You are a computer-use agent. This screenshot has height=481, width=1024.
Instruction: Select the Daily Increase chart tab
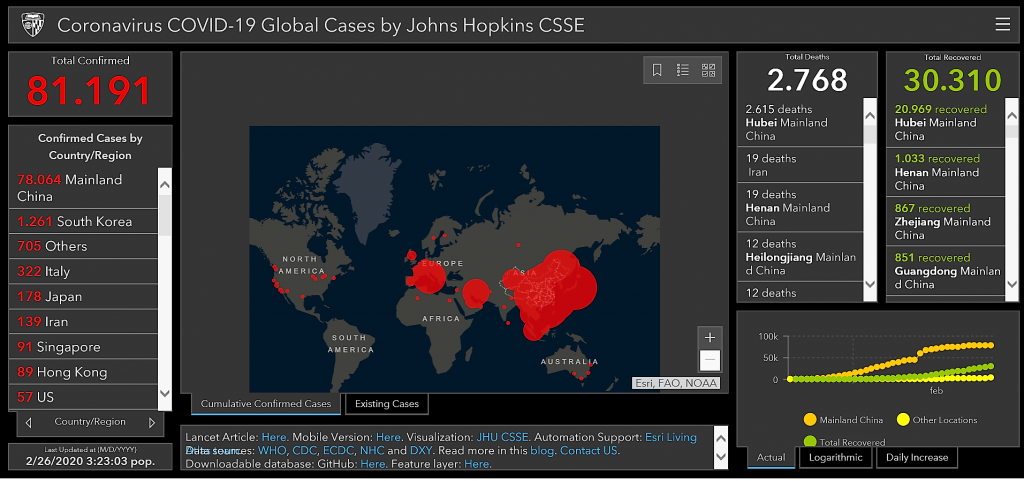pyautogui.click(x=917, y=458)
